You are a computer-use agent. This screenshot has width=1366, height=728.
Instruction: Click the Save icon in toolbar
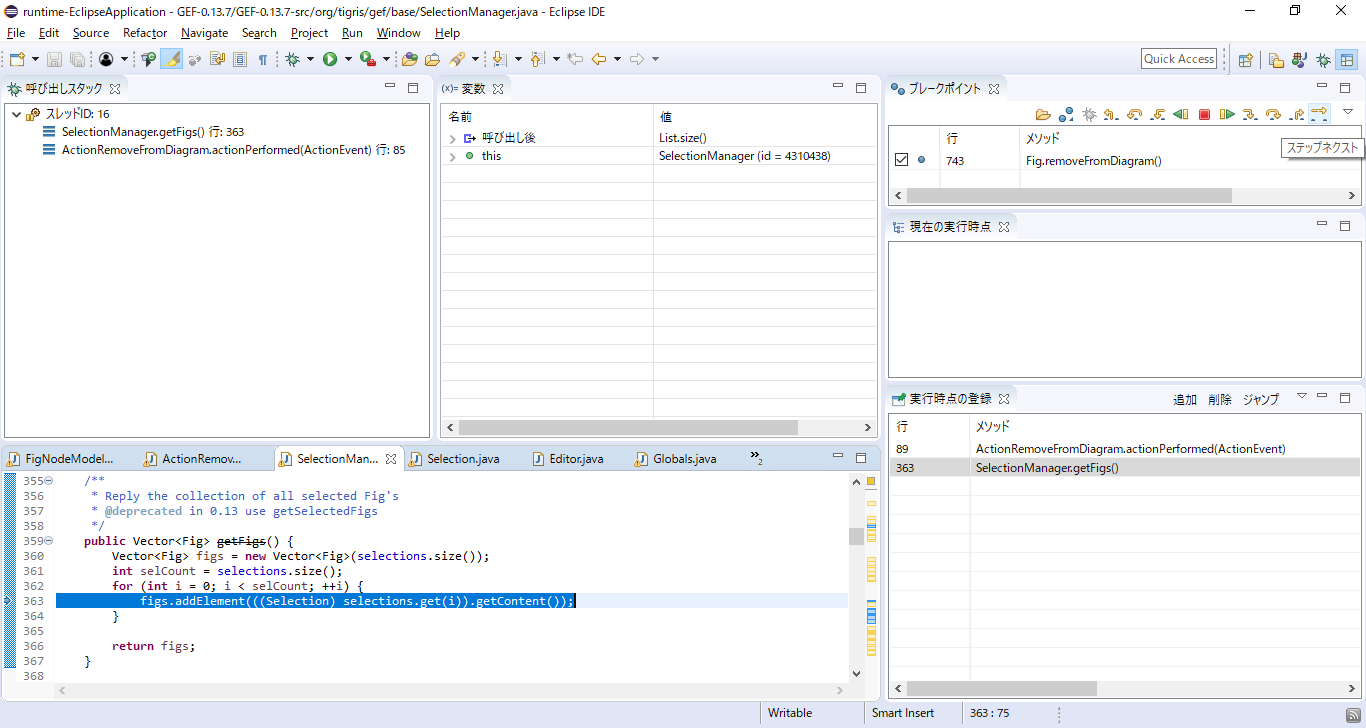(54, 59)
